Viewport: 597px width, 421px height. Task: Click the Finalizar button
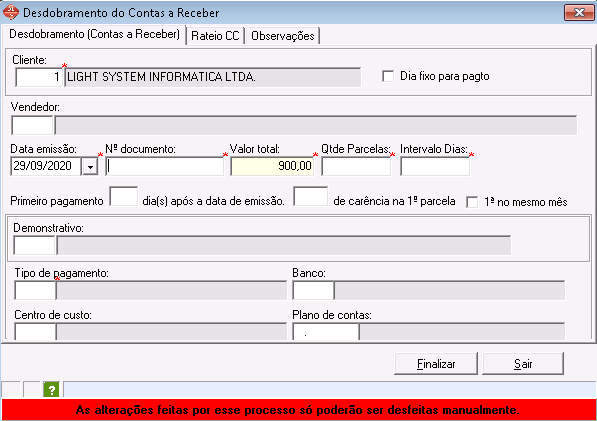tap(436, 364)
